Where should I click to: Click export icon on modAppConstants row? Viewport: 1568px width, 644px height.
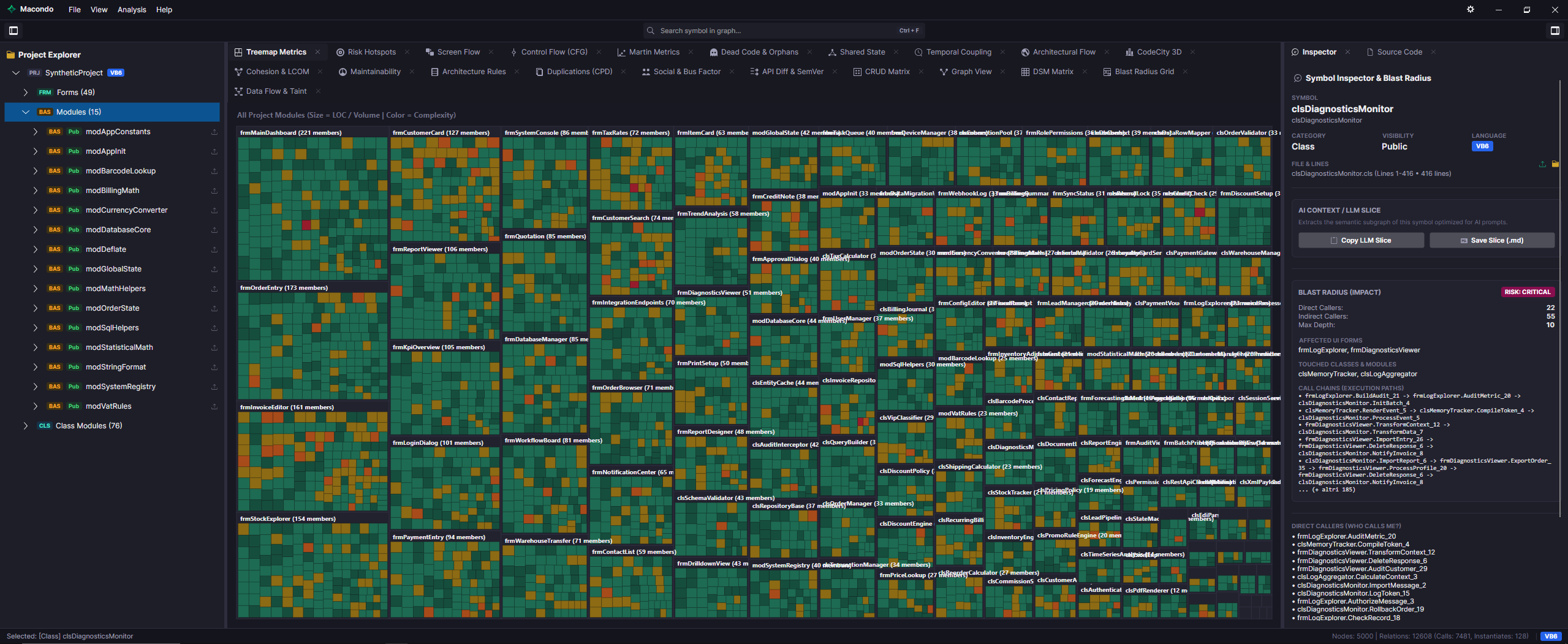(x=214, y=132)
